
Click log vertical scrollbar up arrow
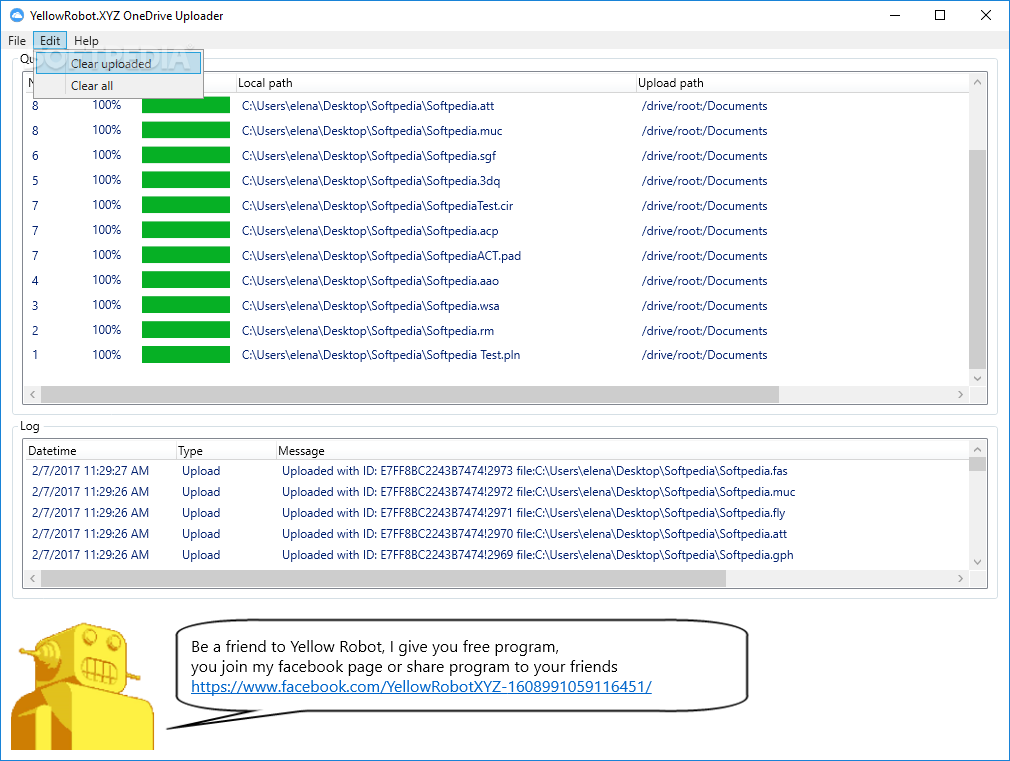point(977,449)
